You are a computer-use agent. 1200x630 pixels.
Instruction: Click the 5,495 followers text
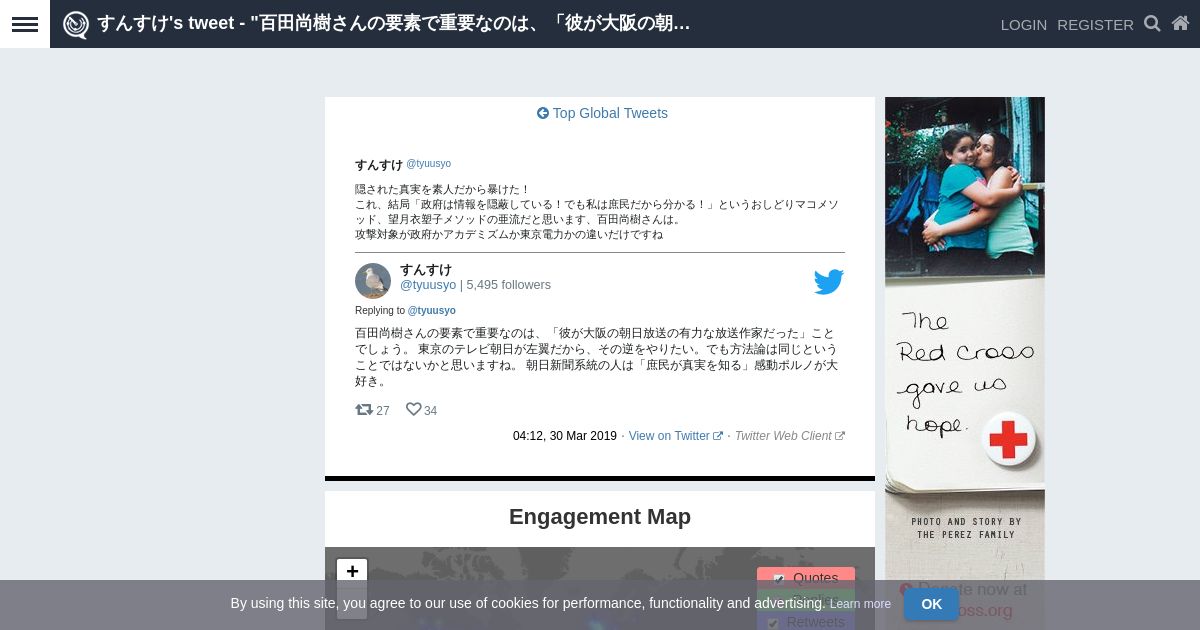click(508, 285)
